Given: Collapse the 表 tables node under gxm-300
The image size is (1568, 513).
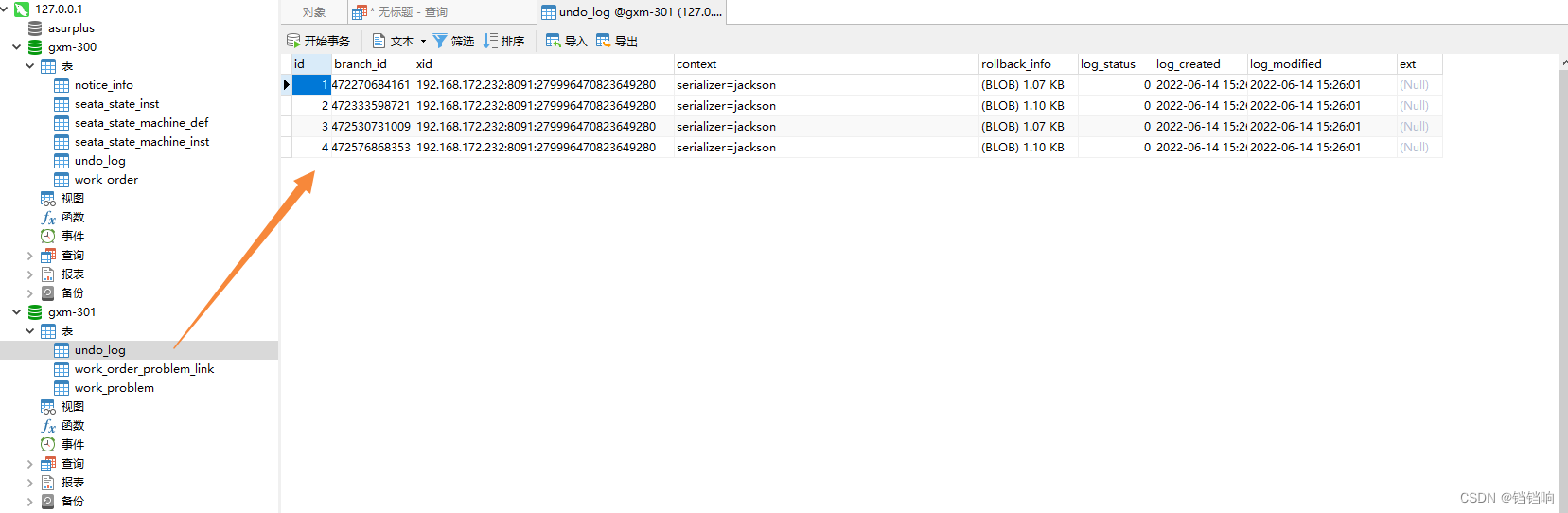Looking at the screenshot, I should tap(30, 66).
